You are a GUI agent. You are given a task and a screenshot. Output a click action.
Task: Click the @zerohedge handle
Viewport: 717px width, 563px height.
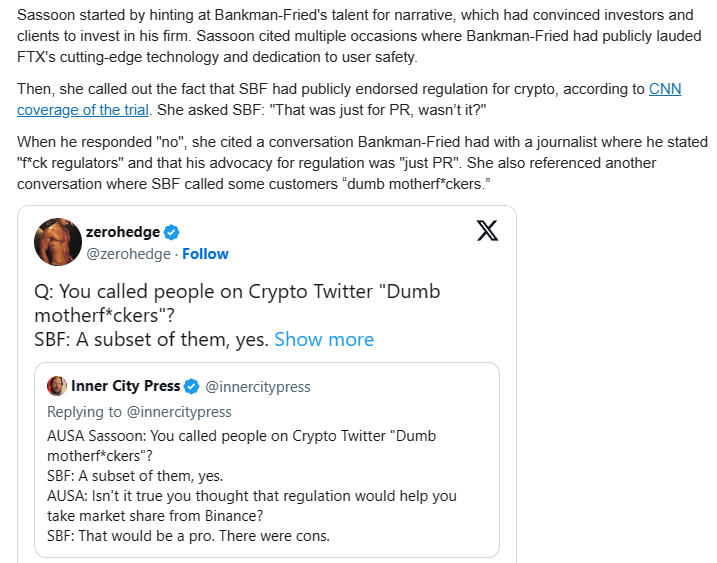click(x=128, y=254)
